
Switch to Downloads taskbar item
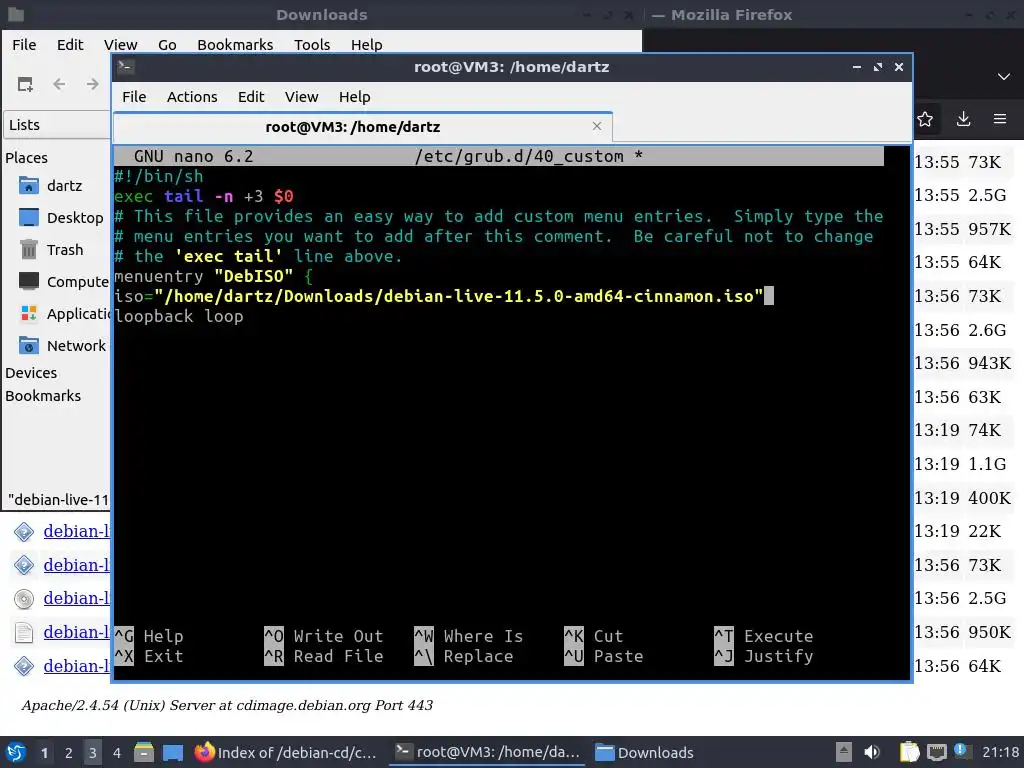645,752
